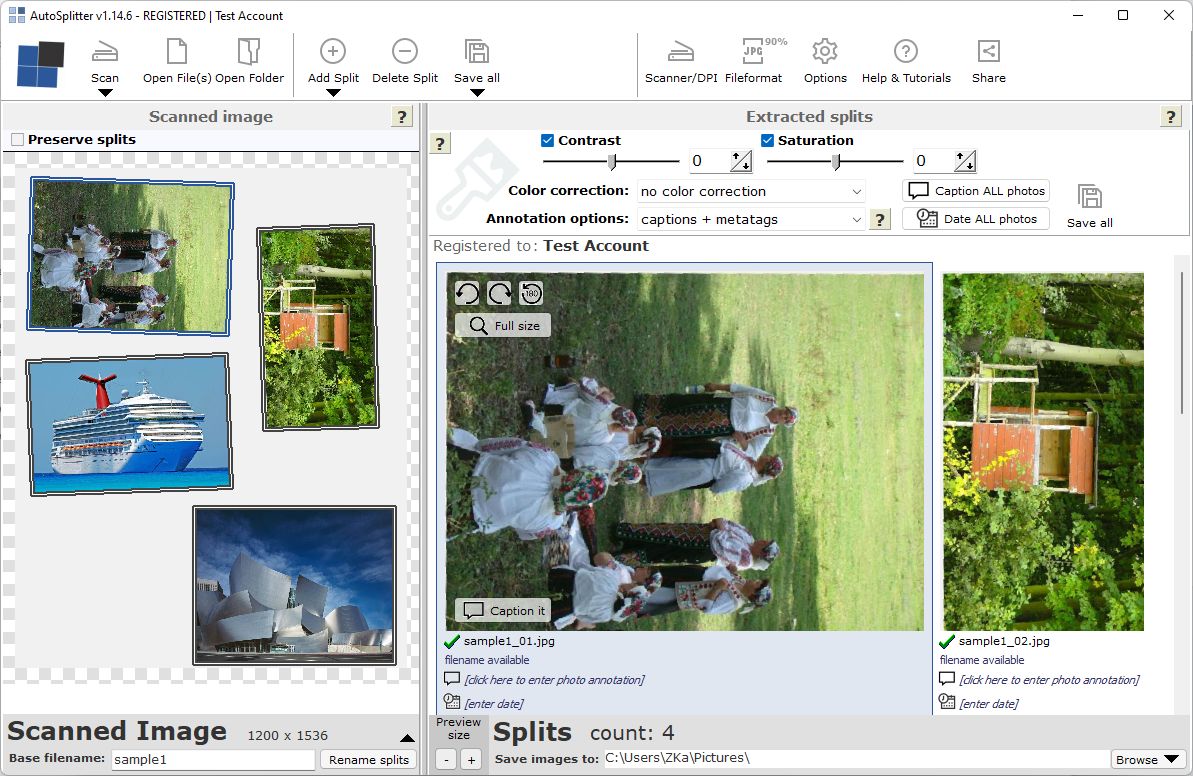Click the Caption it button
Image resolution: width=1193 pixels, height=776 pixels.
tap(503, 611)
